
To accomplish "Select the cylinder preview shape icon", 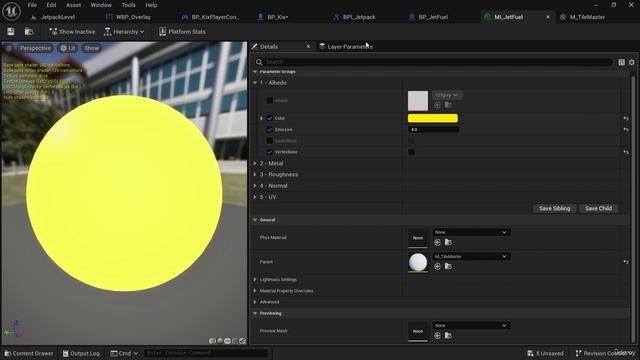I will [212, 341].
